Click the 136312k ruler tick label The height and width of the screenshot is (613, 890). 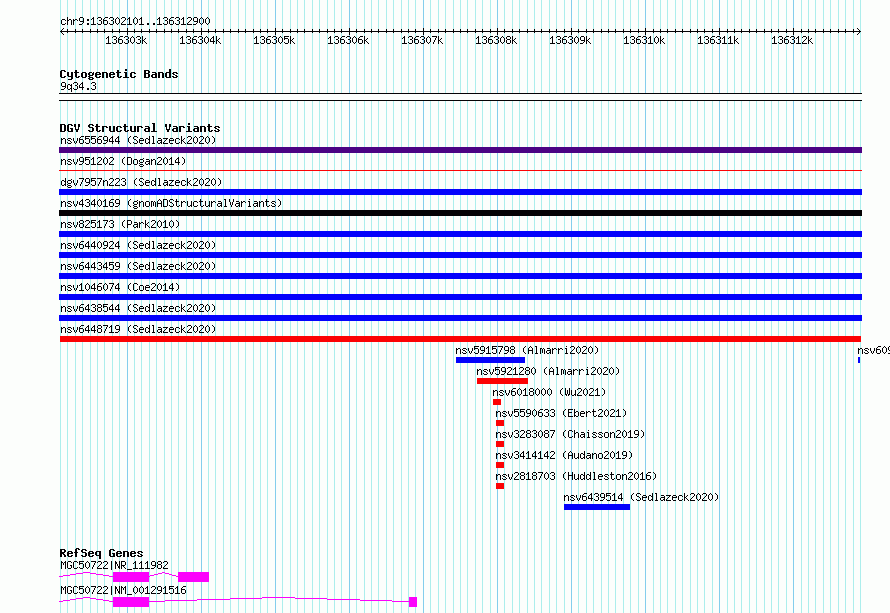[792, 40]
